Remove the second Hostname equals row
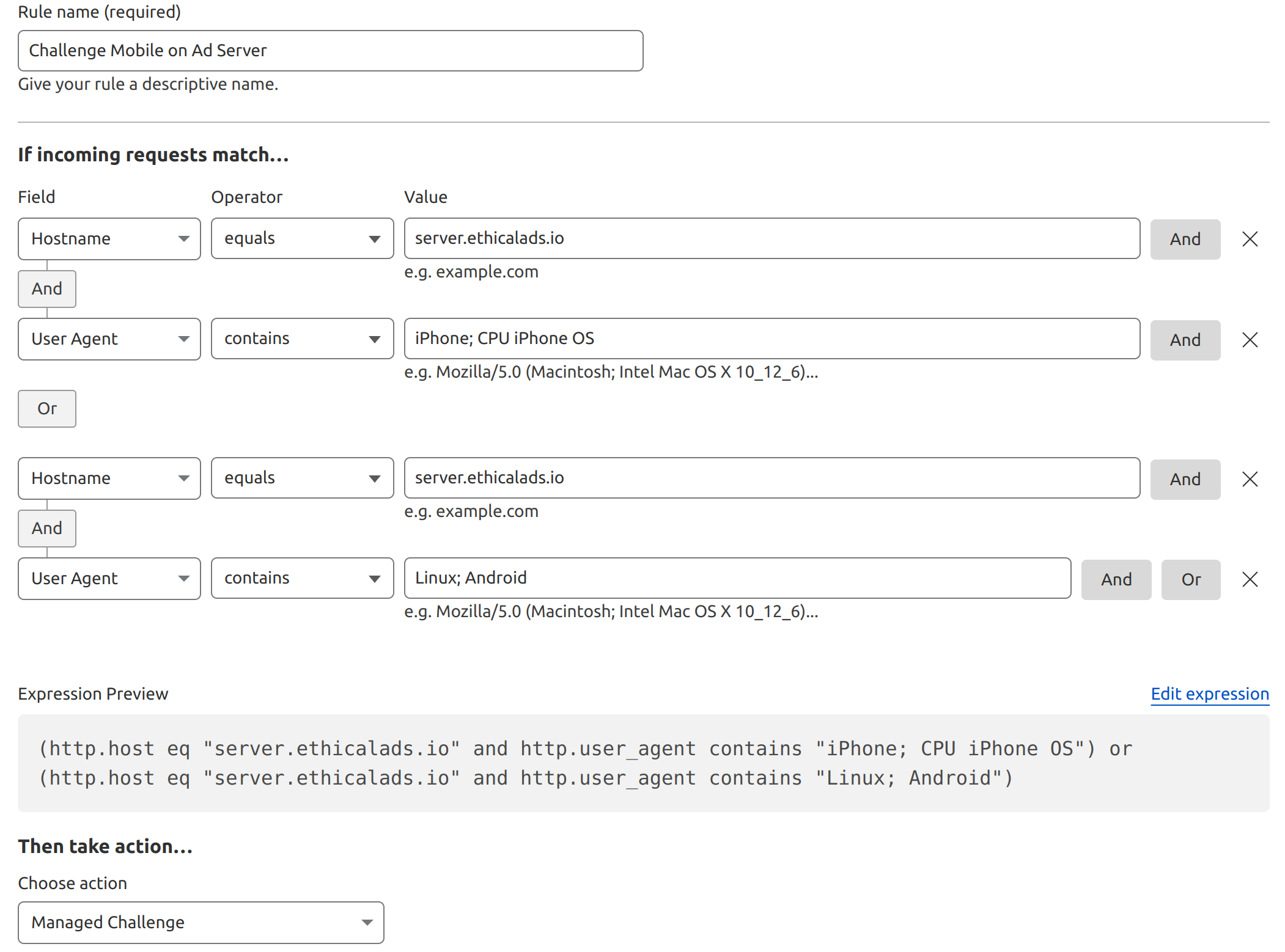 tap(1250, 479)
